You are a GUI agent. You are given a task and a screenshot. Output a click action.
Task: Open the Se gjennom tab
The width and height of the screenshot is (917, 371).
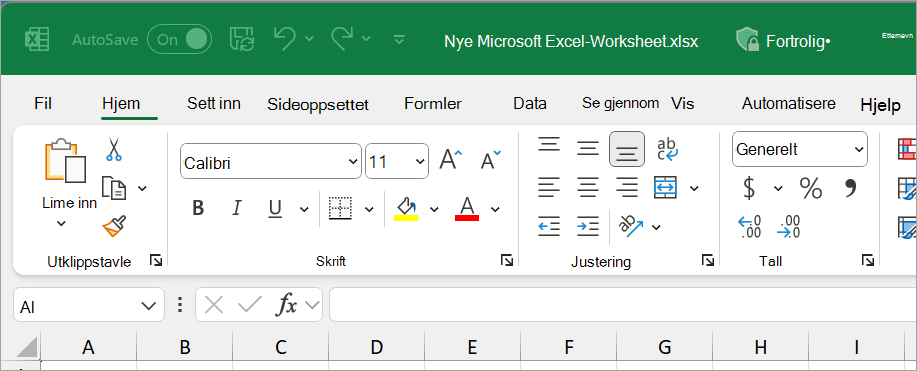click(620, 104)
